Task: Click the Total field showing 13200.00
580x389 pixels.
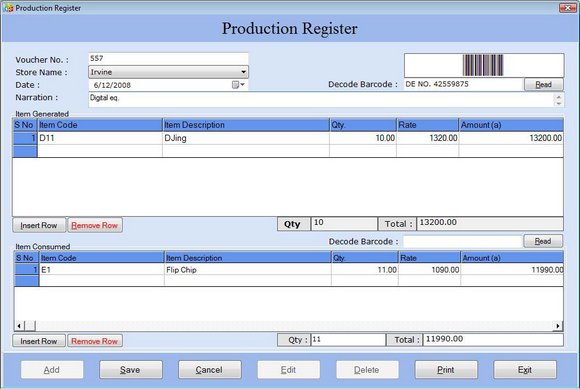Action: 490,224
